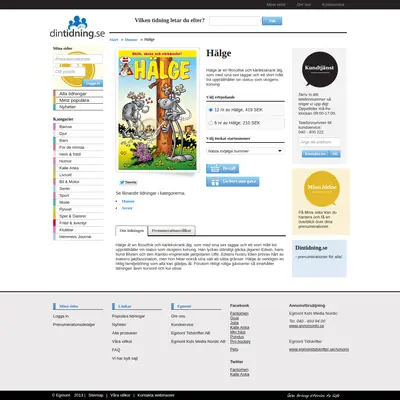Click the yellow Mina Sidor bubble
This screenshot has height=400, width=400.
tap(322, 189)
